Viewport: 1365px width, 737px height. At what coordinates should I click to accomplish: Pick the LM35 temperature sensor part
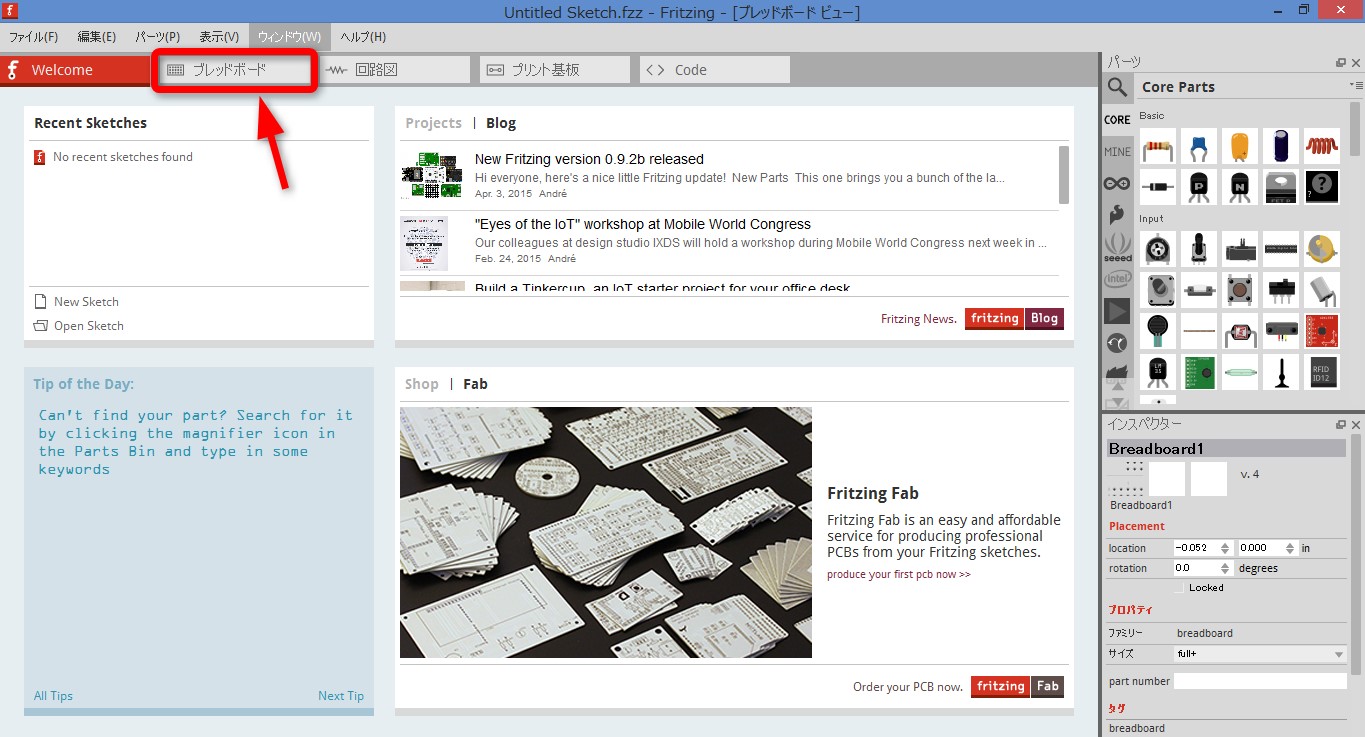(x=1158, y=372)
